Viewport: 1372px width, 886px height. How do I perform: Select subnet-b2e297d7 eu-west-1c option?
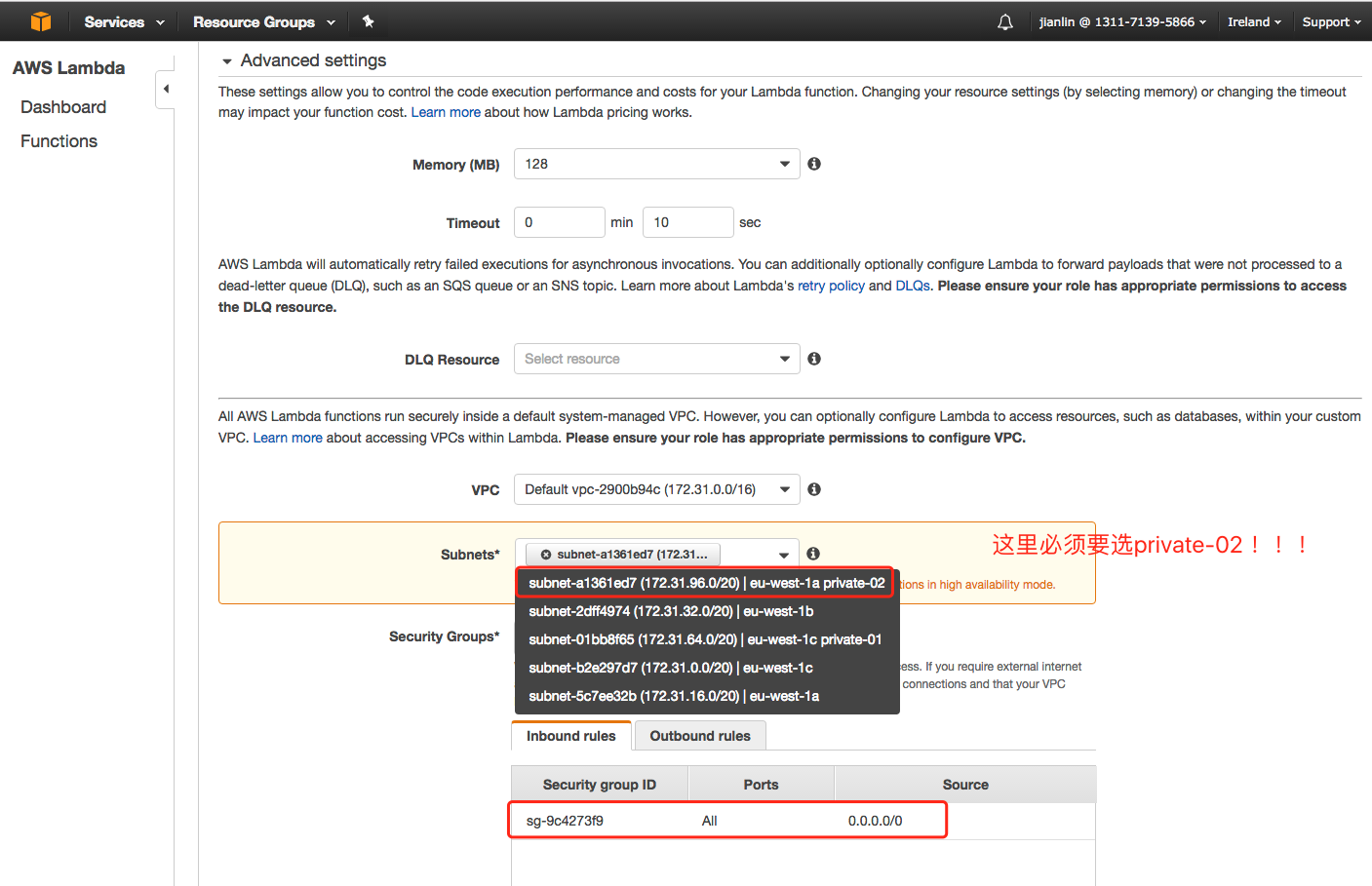point(706,668)
